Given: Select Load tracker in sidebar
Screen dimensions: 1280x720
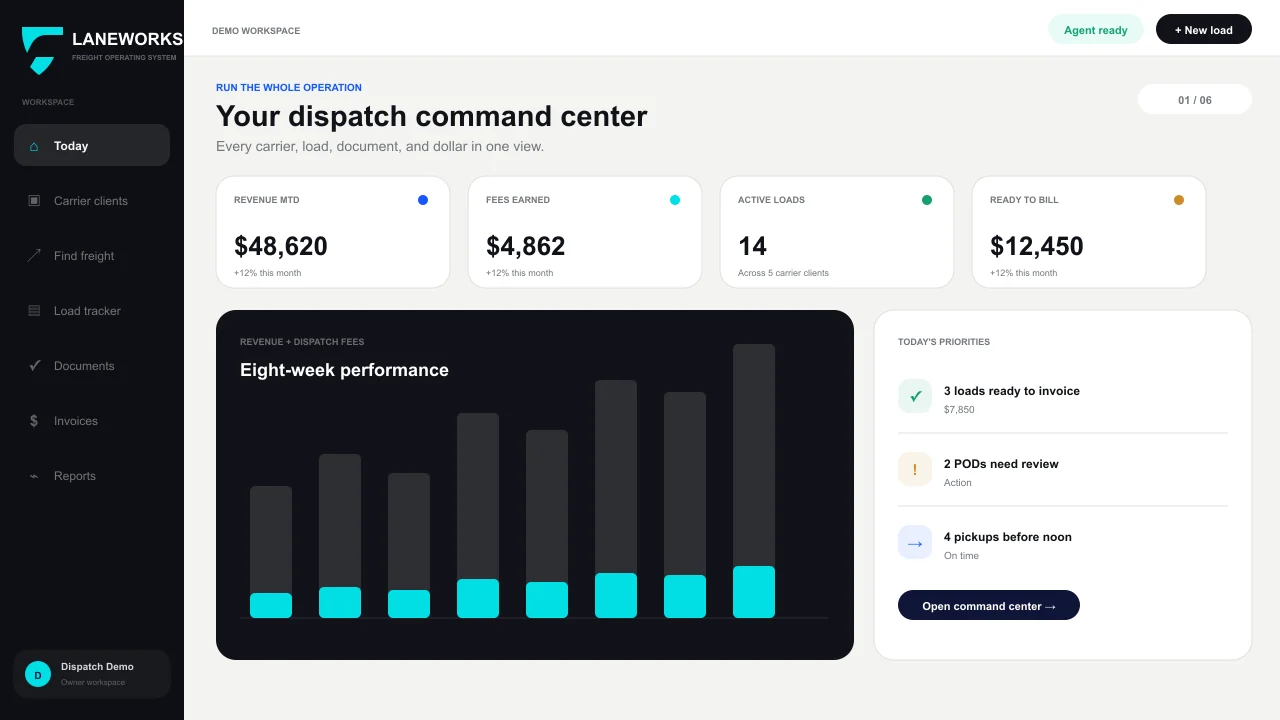Looking at the screenshot, I should [92, 310].
